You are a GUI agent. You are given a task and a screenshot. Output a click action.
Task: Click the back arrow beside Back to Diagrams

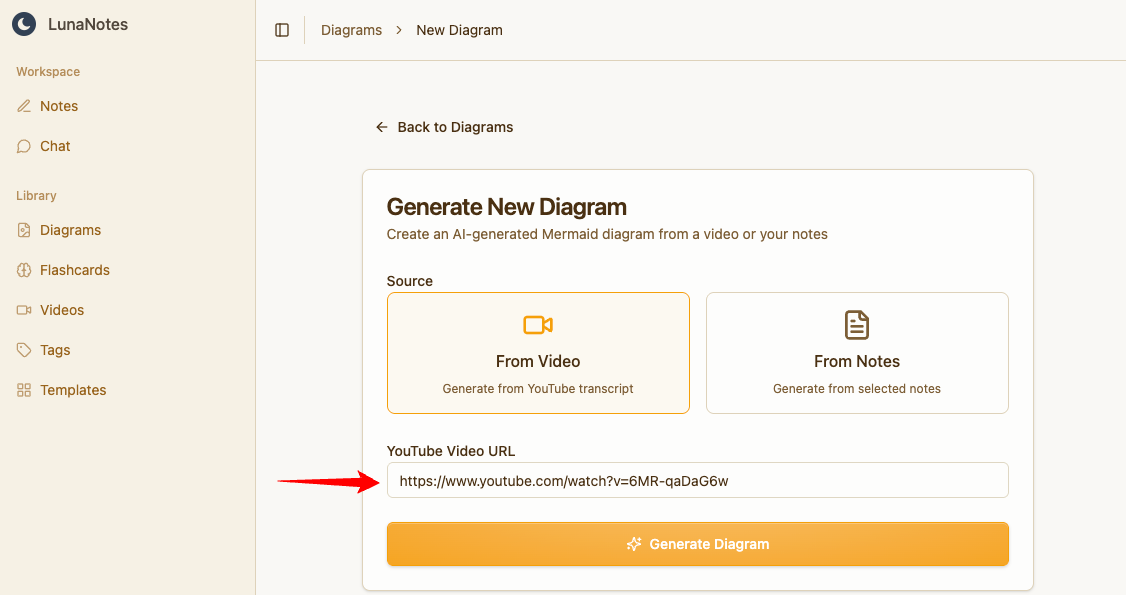[381, 127]
